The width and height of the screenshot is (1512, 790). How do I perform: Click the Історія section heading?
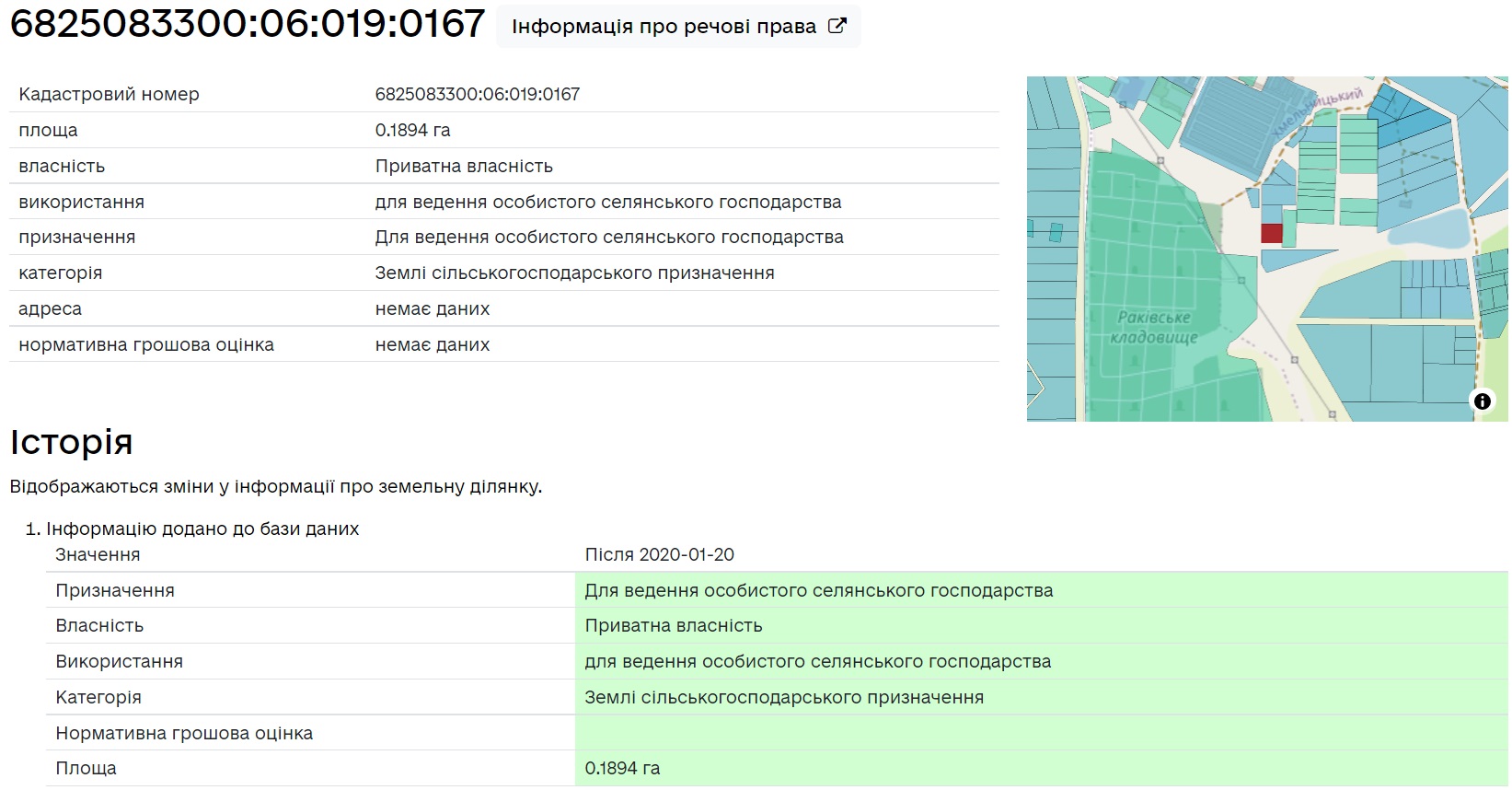pyautogui.click(x=71, y=442)
